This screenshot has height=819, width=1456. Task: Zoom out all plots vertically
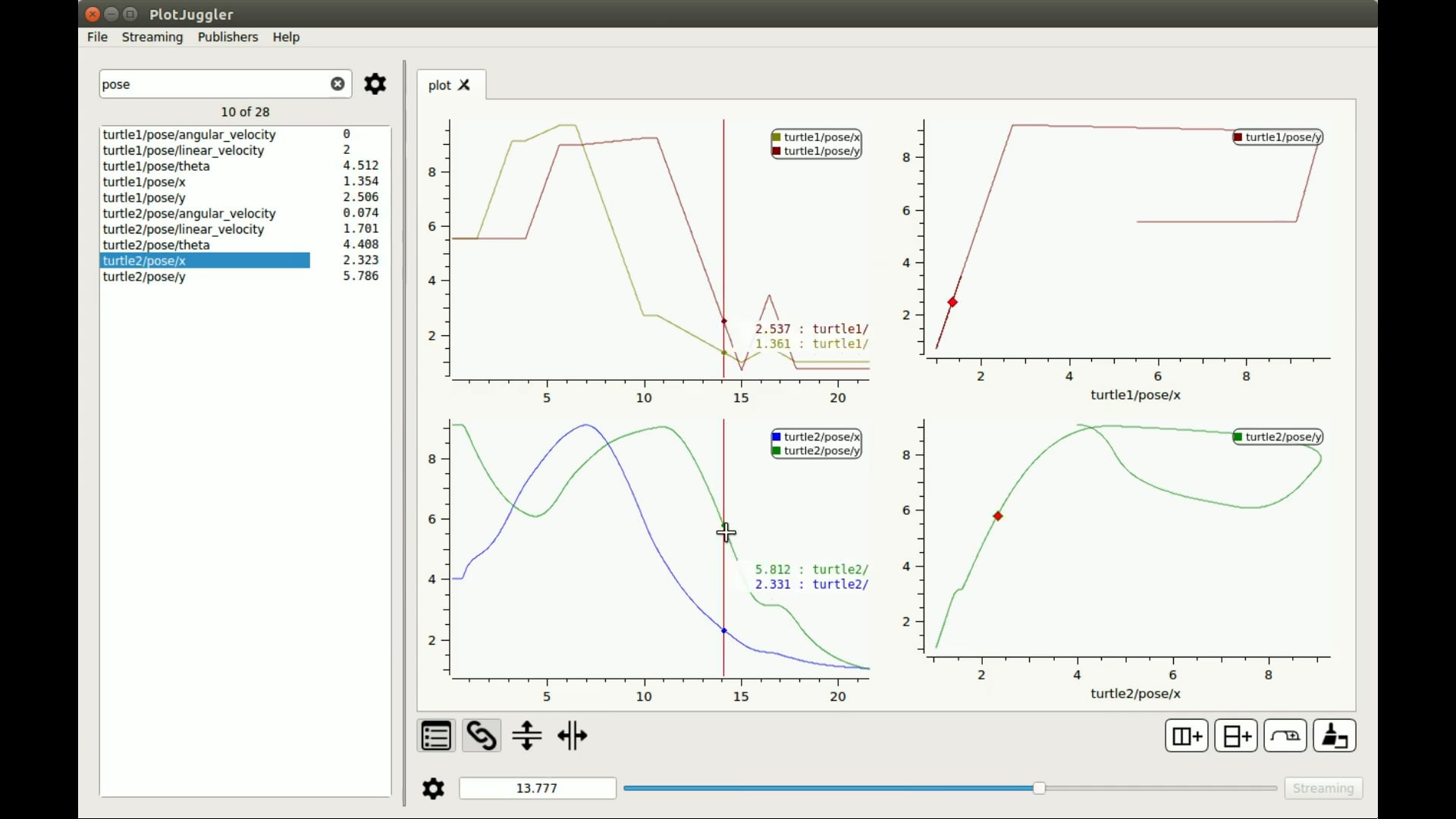click(x=527, y=736)
